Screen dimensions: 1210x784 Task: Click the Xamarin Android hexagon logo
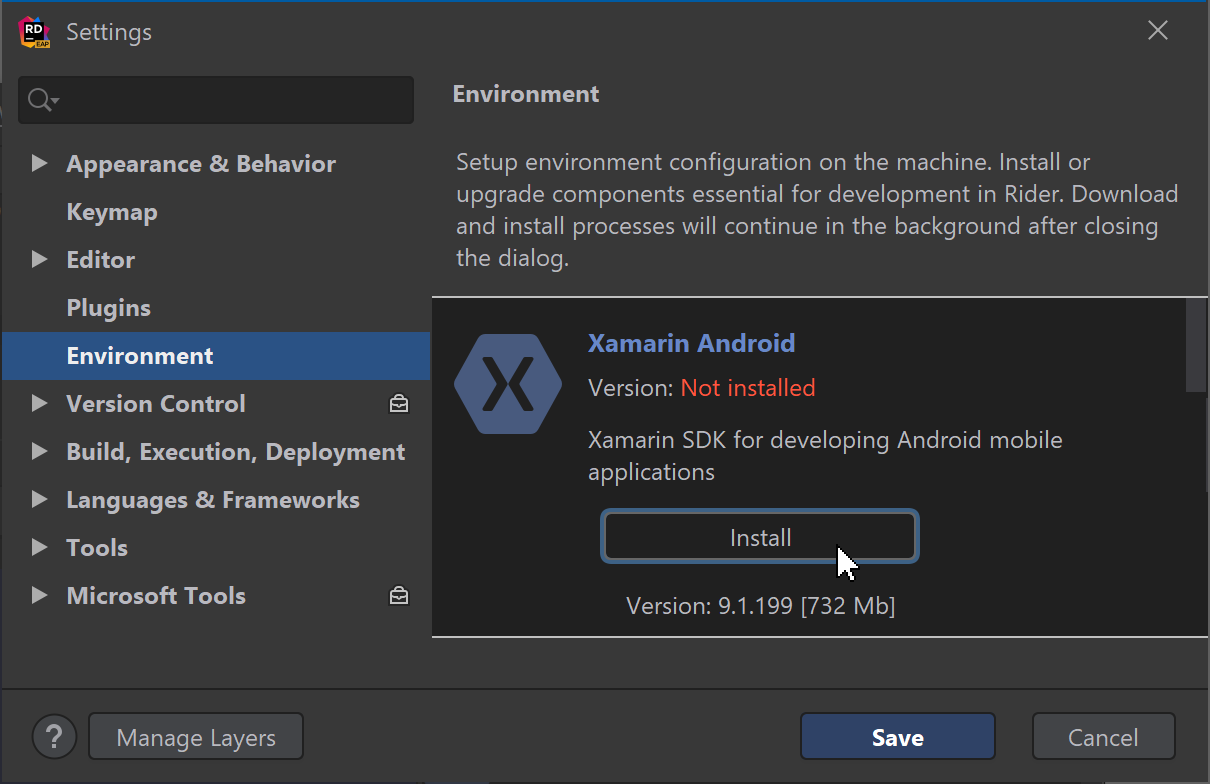508,383
